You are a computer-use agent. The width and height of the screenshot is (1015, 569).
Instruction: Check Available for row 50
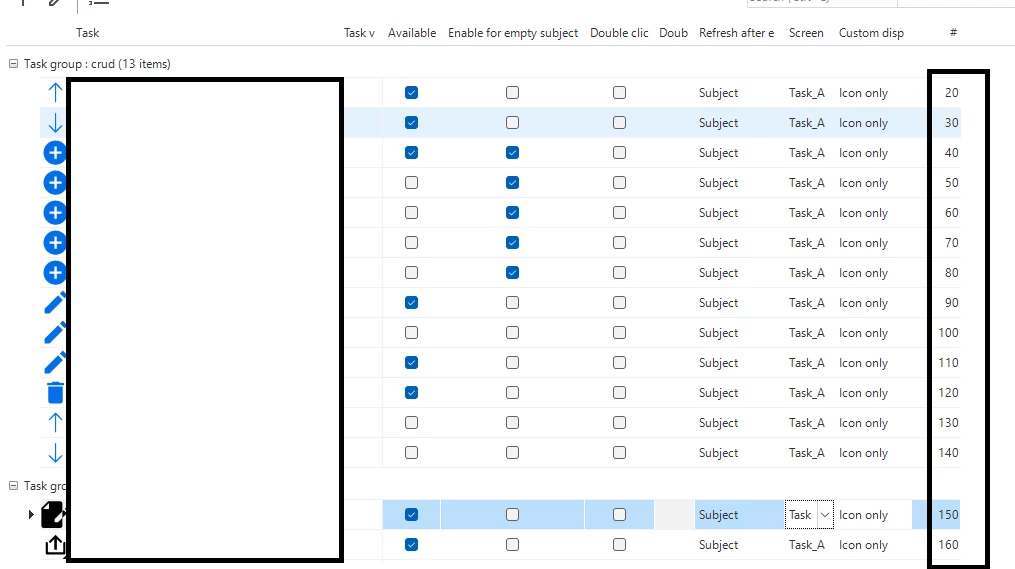[411, 183]
